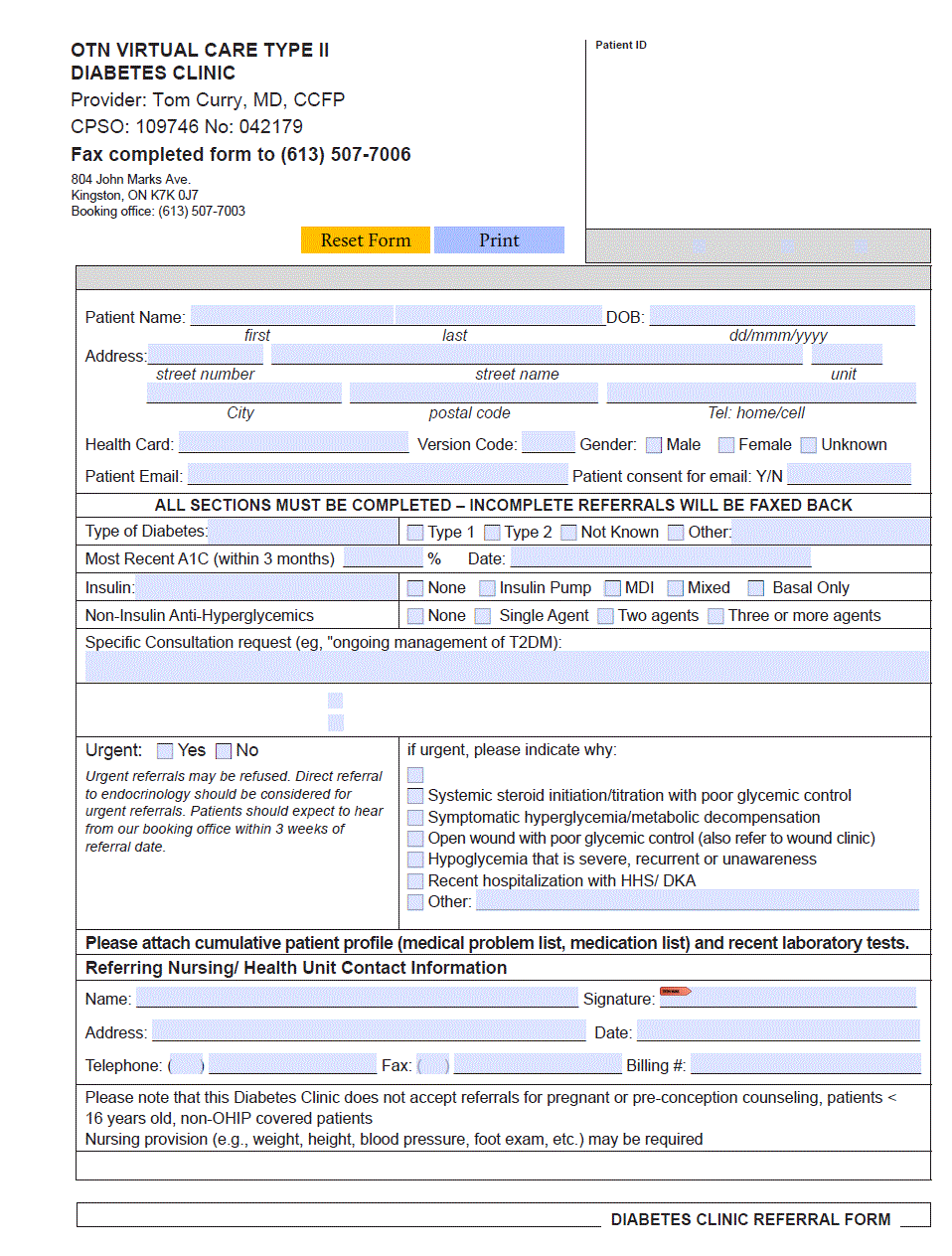Check the Male gender checkbox
Viewport: 952px width, 1256px height.
(x=654, y=445)
